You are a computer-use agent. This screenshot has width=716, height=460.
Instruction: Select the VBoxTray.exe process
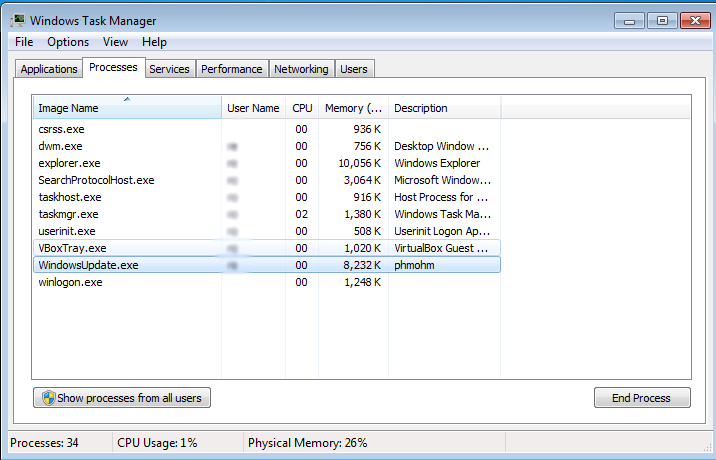pyautogui.click(x=267, y=248)
